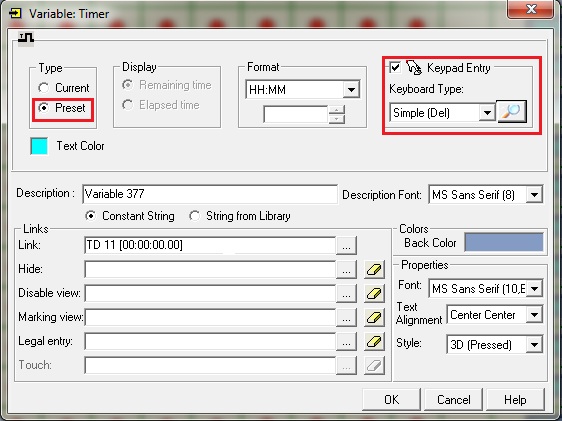The width and height of the screenshot is (562, 421).
Task: Expand the Text Alignment dropdown
Action: [x=534, y=315]
